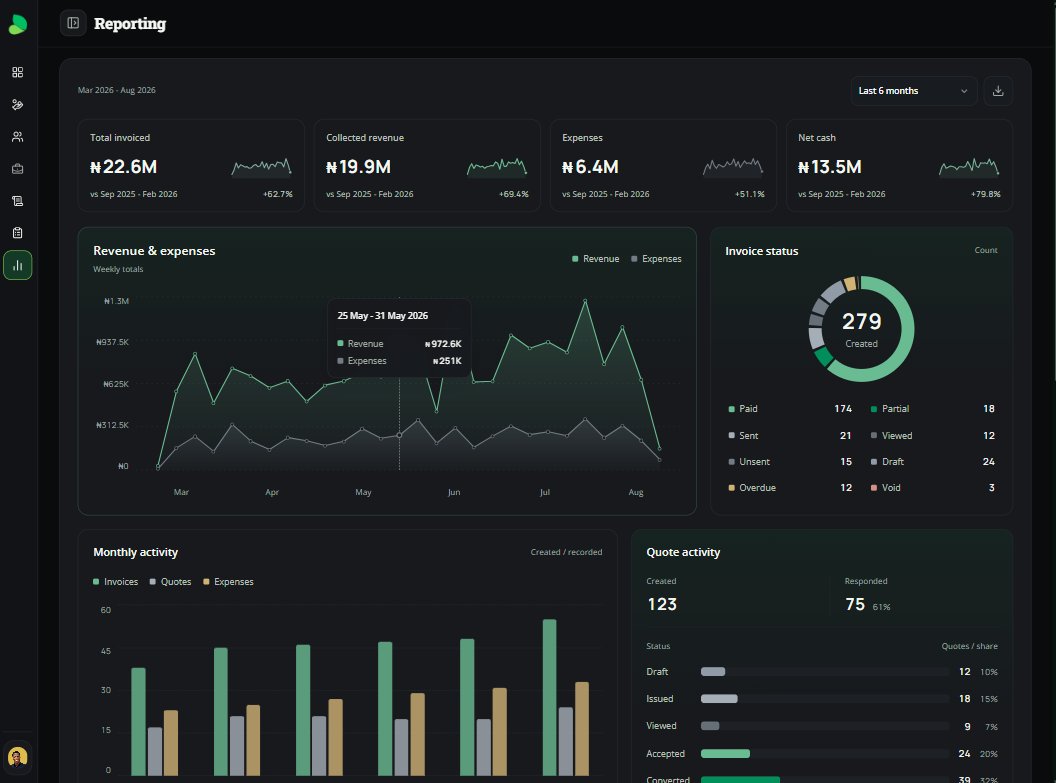Screen dimensions: 1056x783
Task: Click the green leaf app logo
Action: pyautogui.click(x=18, y=24)
